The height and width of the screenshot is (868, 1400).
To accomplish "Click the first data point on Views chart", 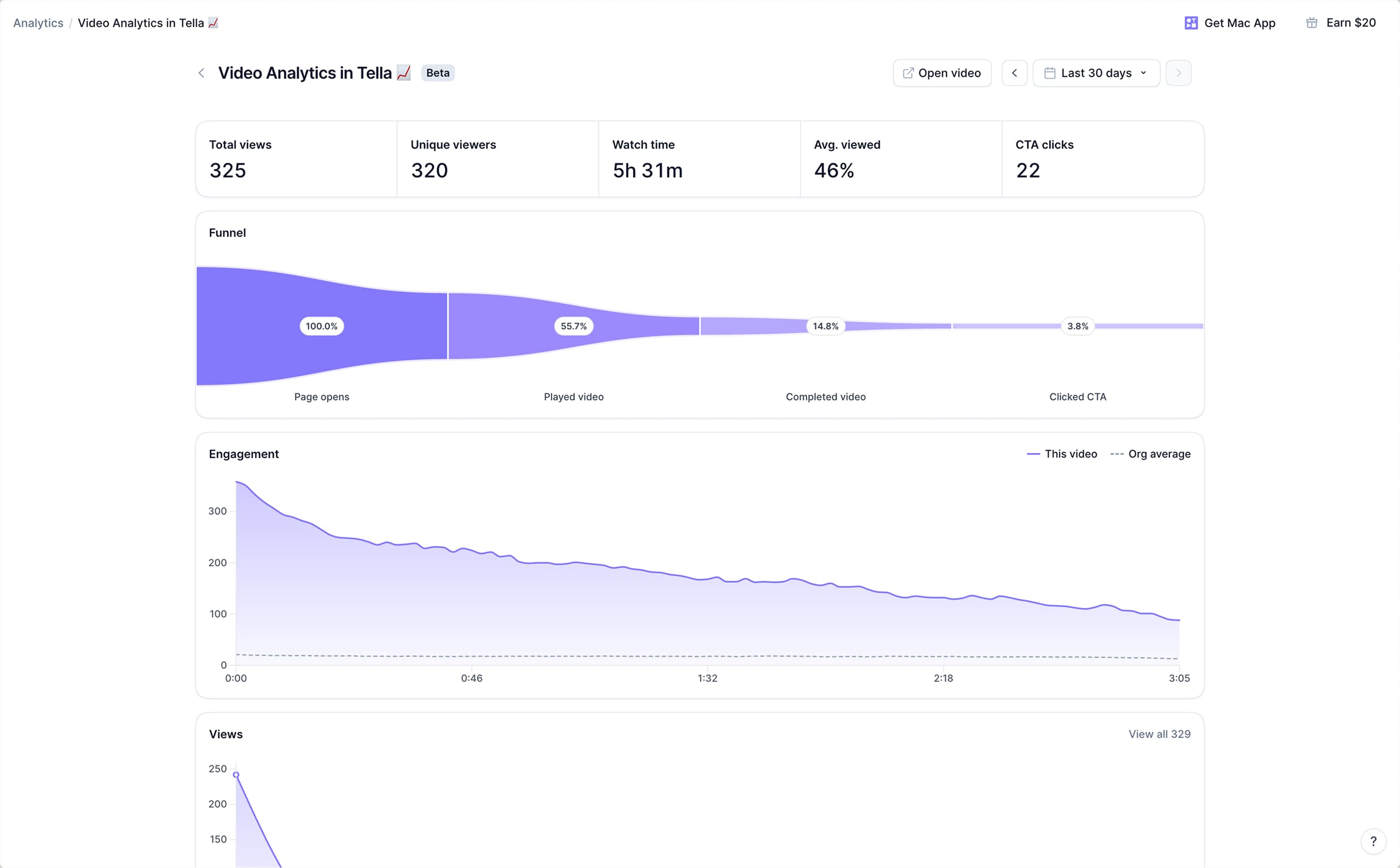I will (x=236, y=775).
